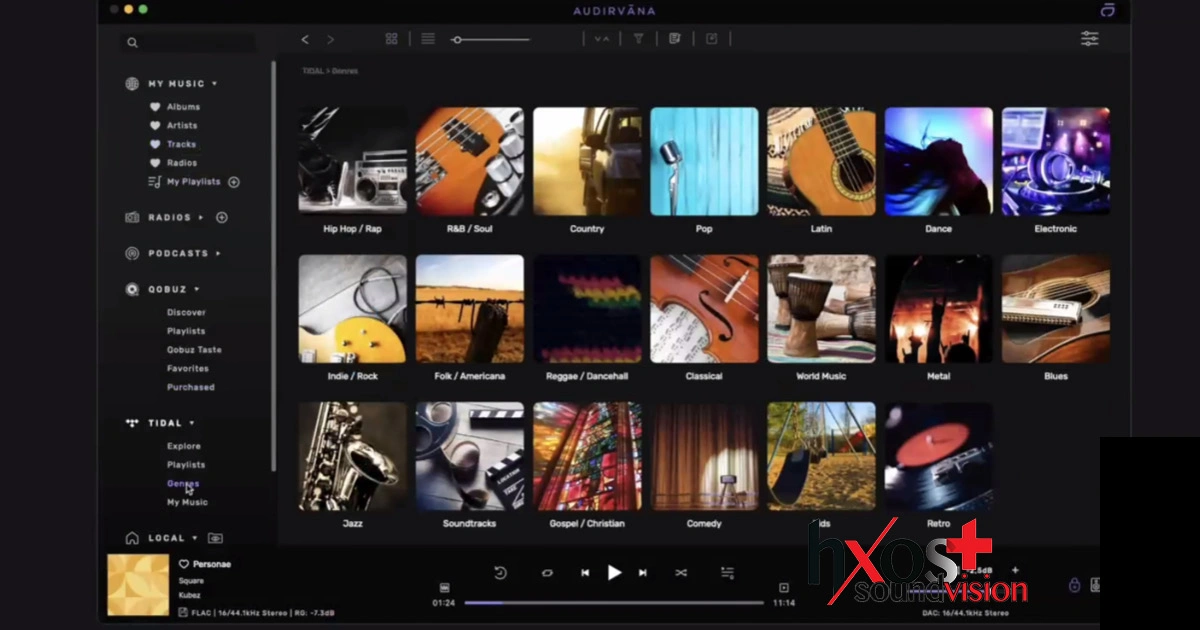Collapse the TIDAL section arrow
The image size is (1200, 630).
click(x=192, y=423)
